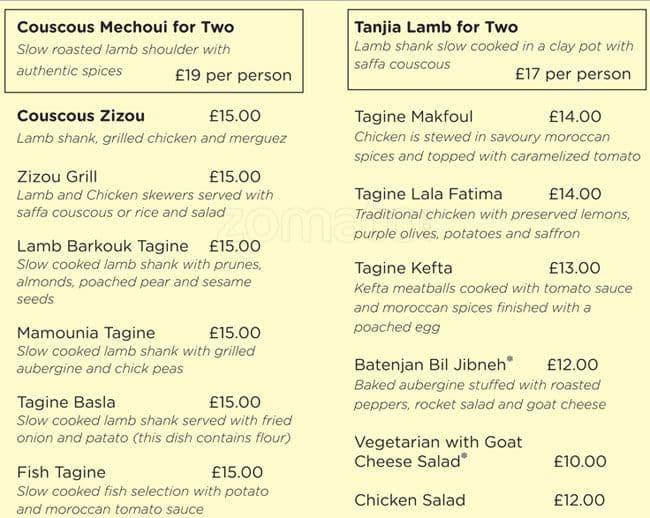Select the Tagine Basla menu item

coord(66,402)
